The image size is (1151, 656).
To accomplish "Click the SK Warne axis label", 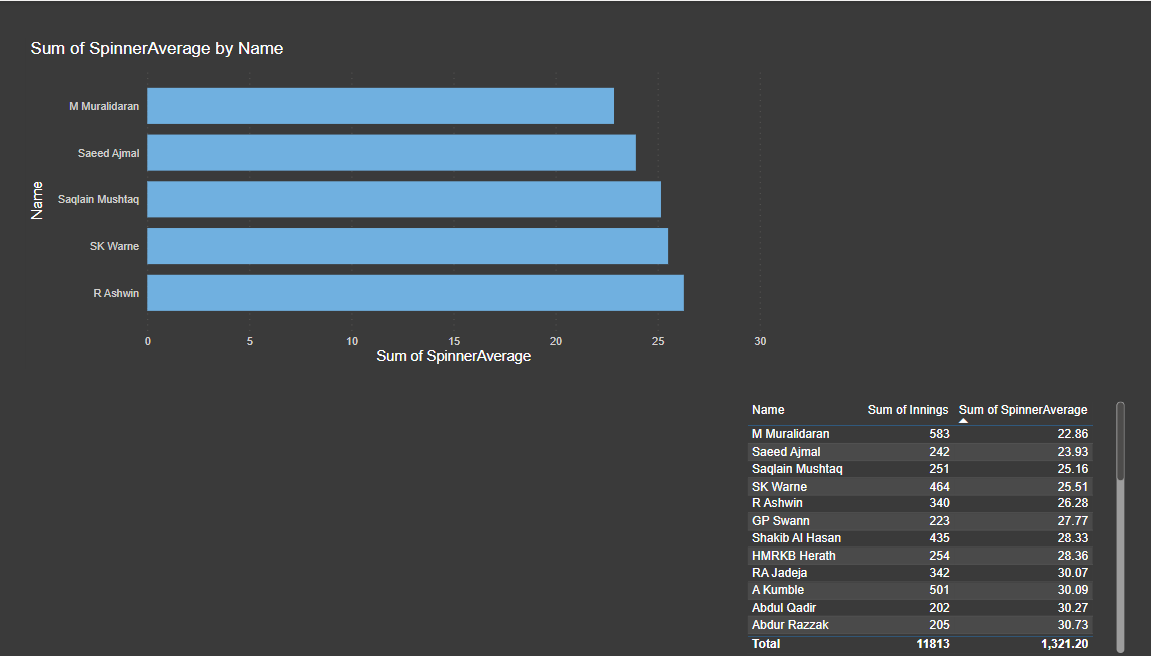I will pyautogui.click(x=114, y=246).
